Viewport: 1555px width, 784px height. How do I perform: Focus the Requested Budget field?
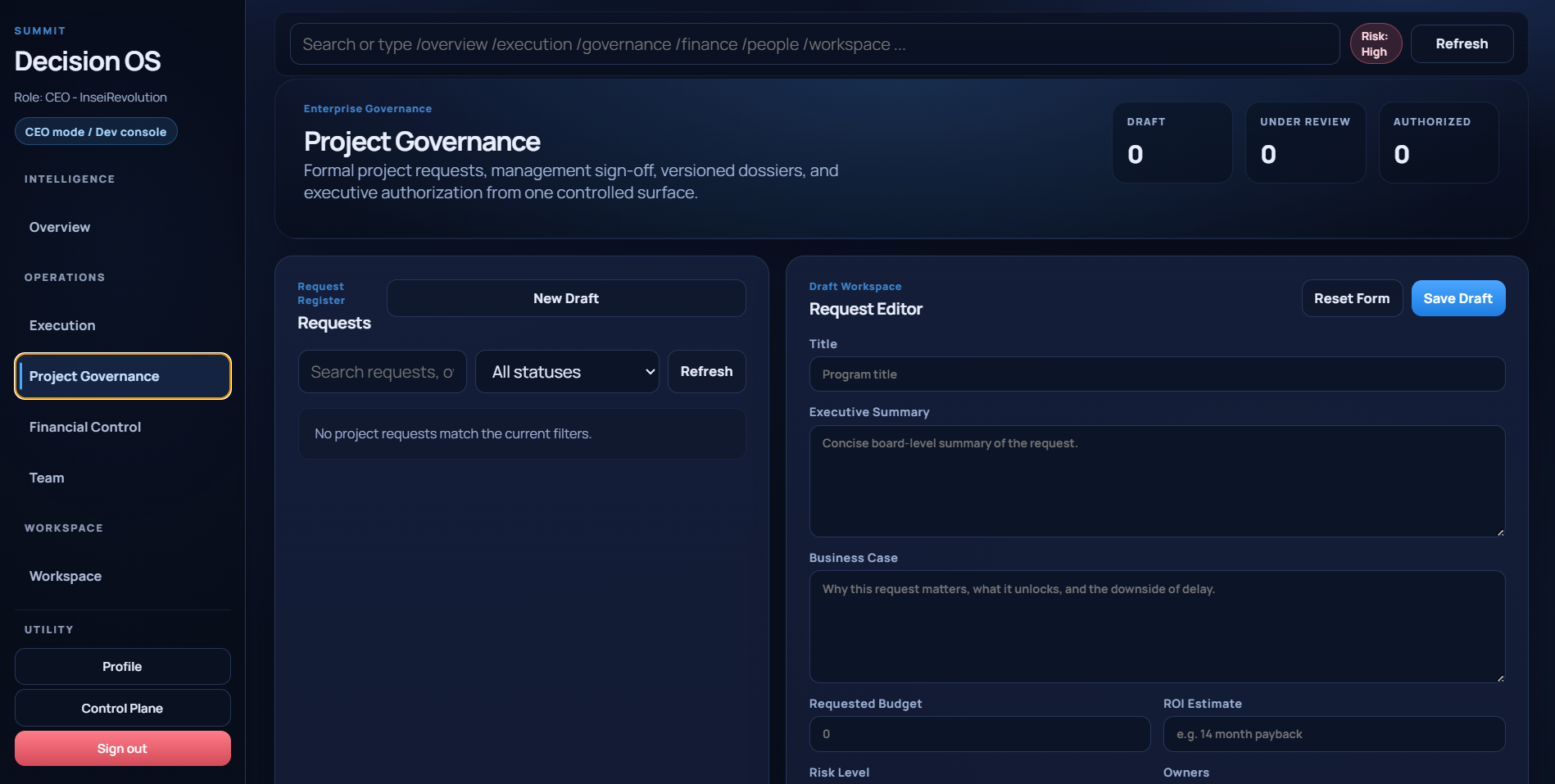pos(980,734)
